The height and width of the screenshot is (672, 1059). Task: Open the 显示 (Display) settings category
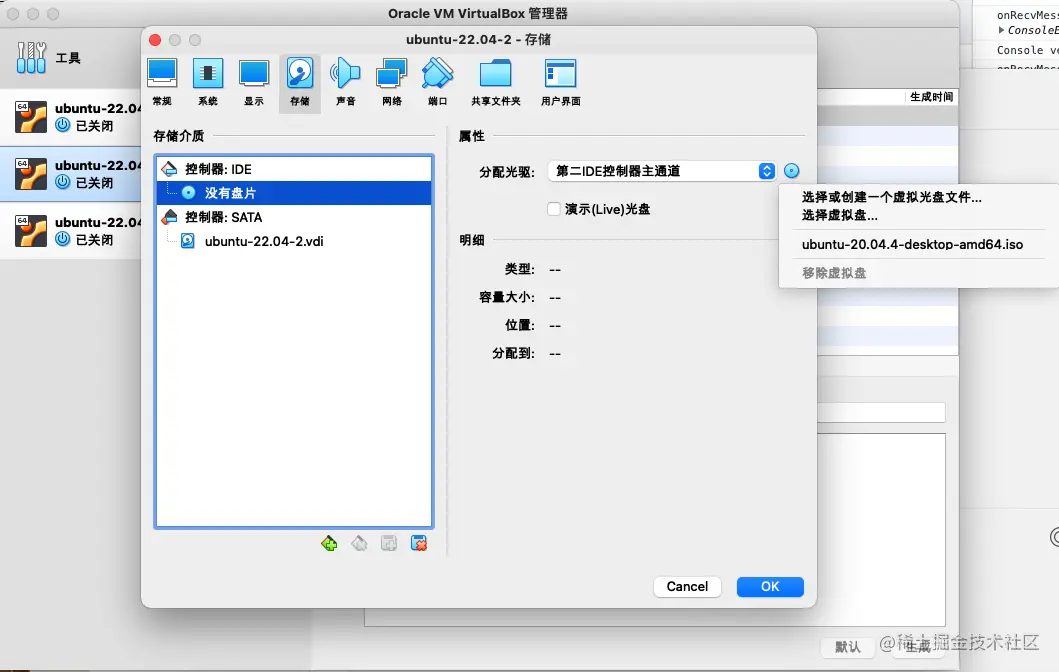tap(254, 82)
